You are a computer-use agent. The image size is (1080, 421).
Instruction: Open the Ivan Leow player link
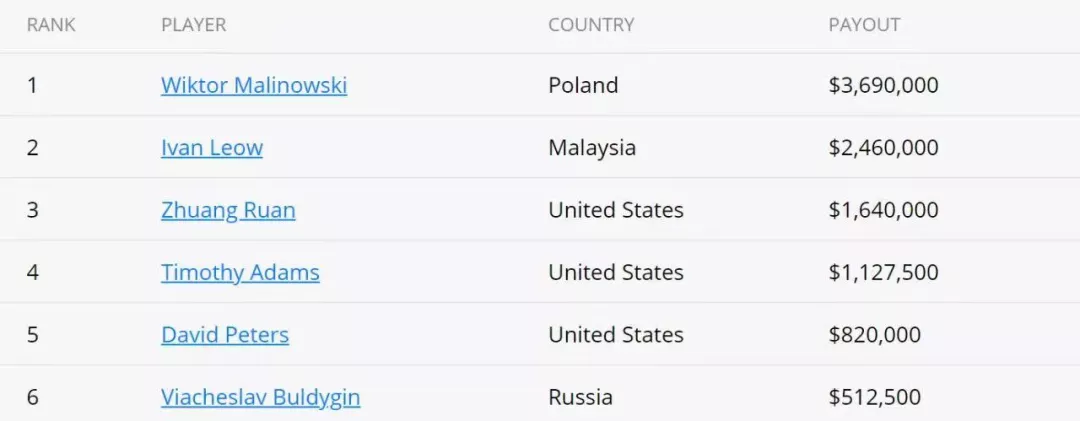212,147
